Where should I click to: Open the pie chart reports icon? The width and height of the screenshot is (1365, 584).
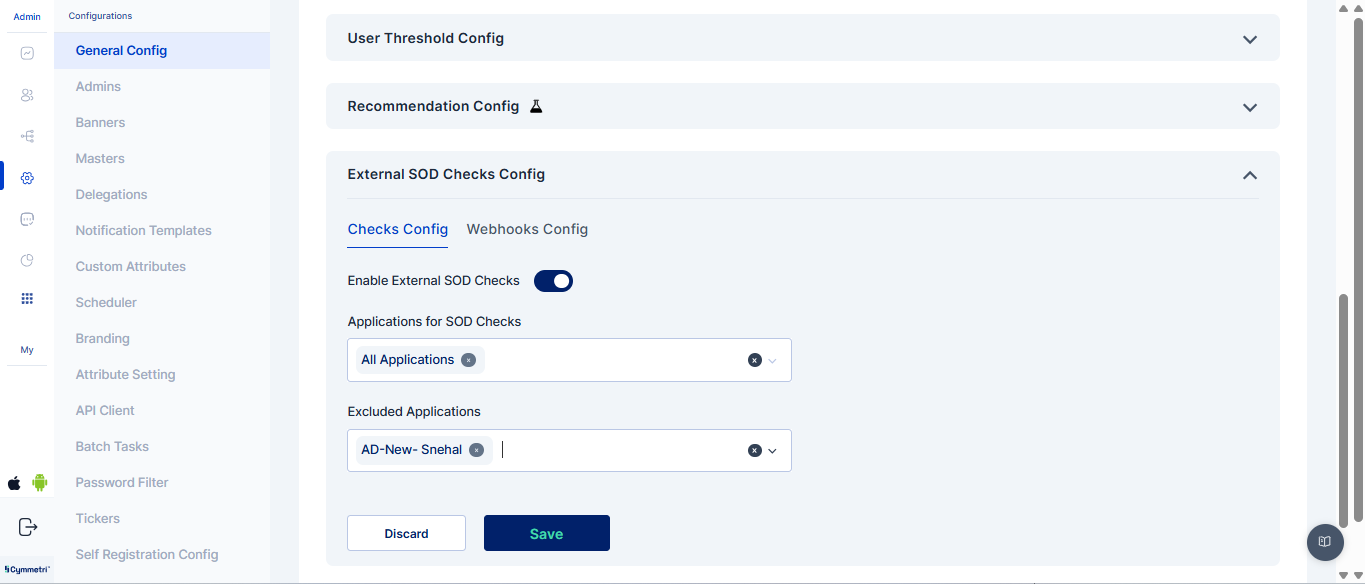27,260
